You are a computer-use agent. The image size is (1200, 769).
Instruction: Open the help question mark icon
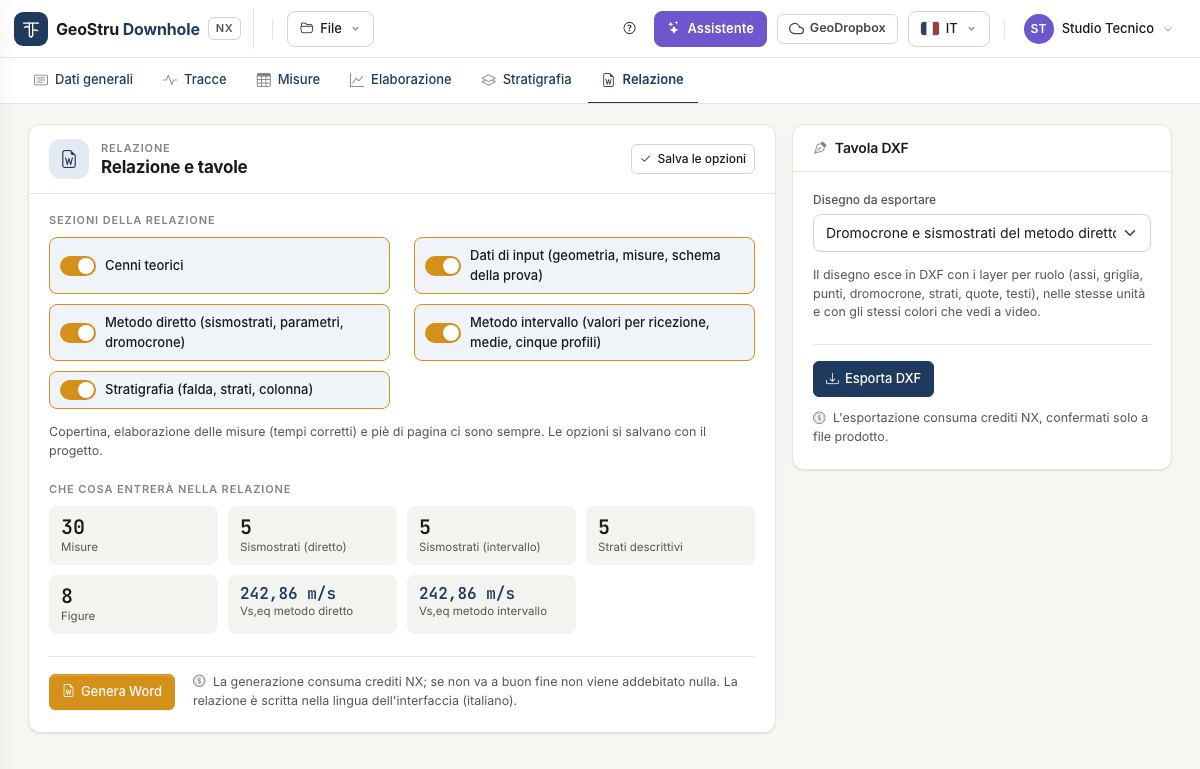click(x=629, y=29)
